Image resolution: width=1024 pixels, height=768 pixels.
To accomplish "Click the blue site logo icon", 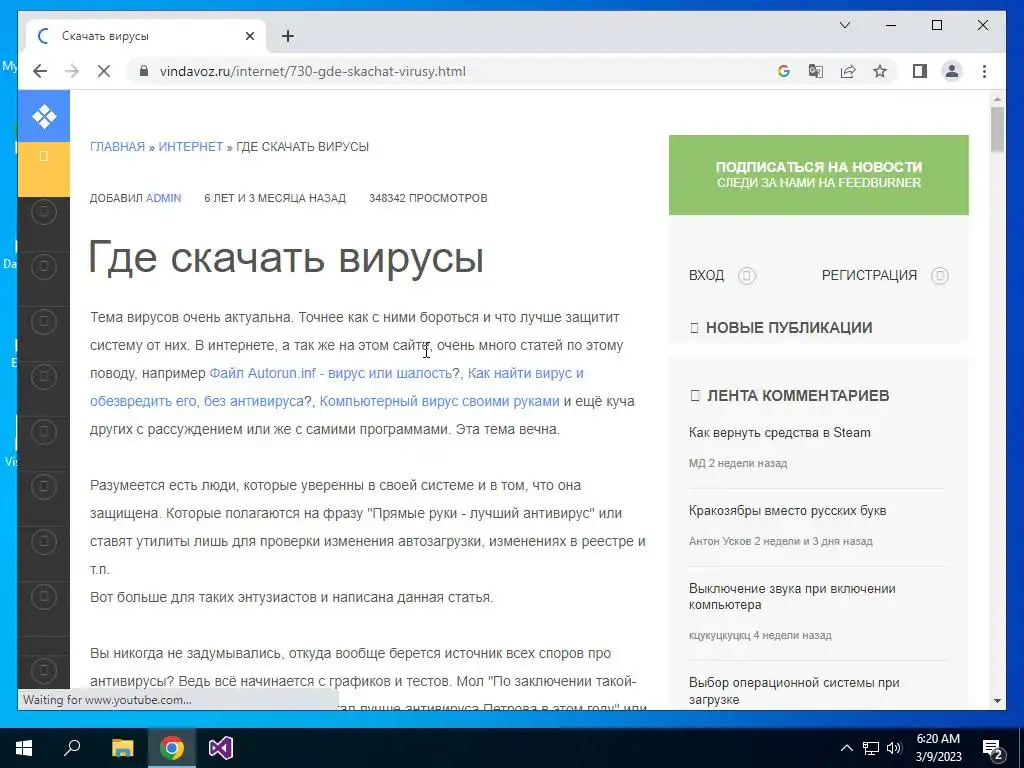I will (44, 116).
